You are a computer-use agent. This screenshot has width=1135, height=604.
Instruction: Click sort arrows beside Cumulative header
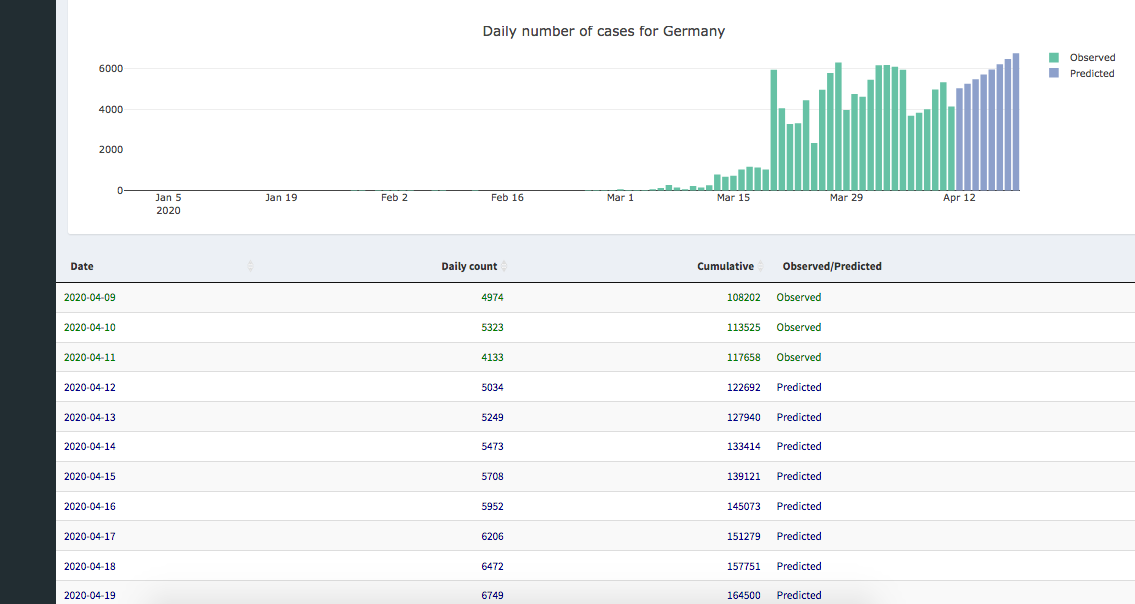point(761,266)
